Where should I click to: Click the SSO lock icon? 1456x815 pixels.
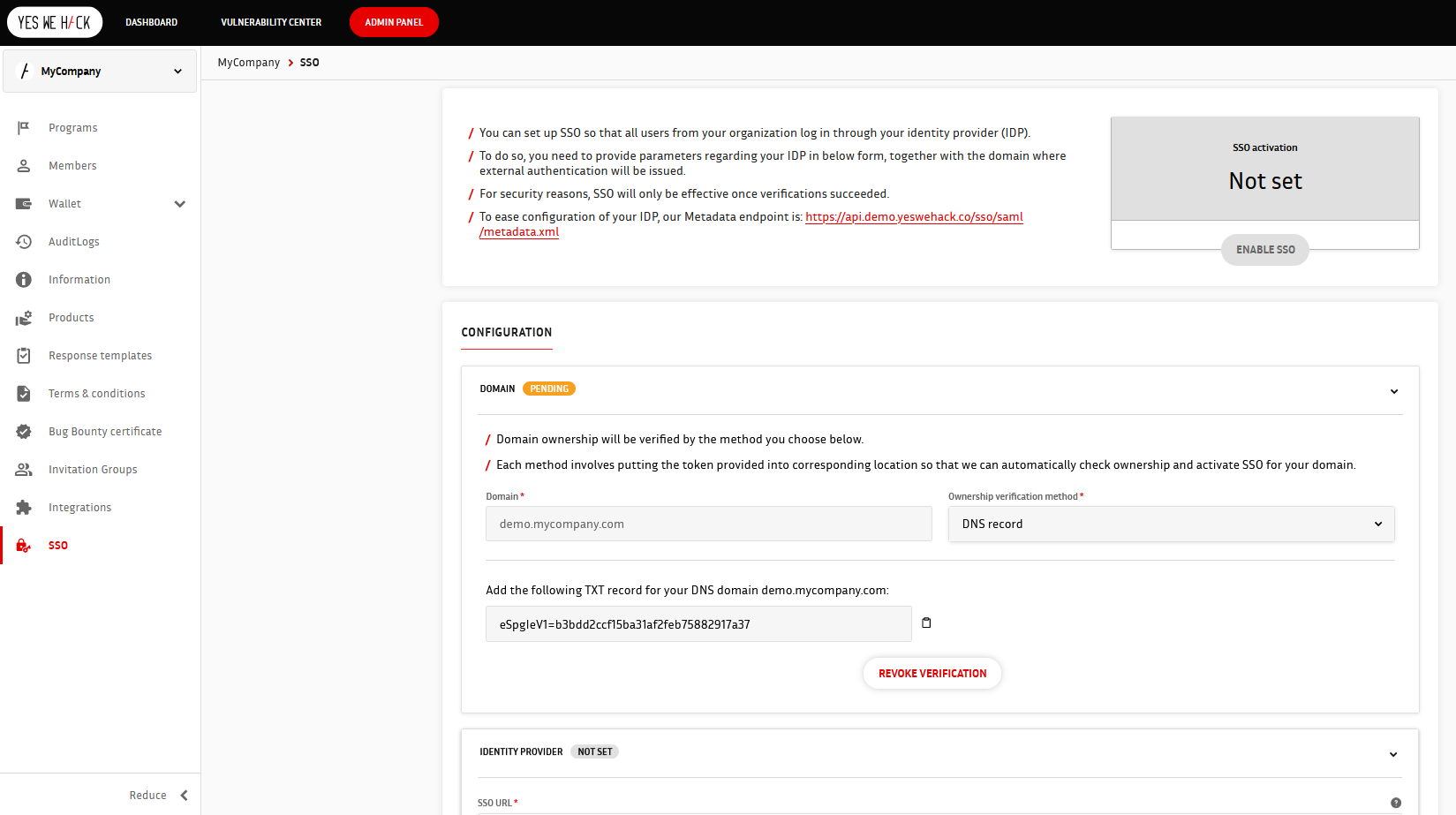[x=24, y=546]
